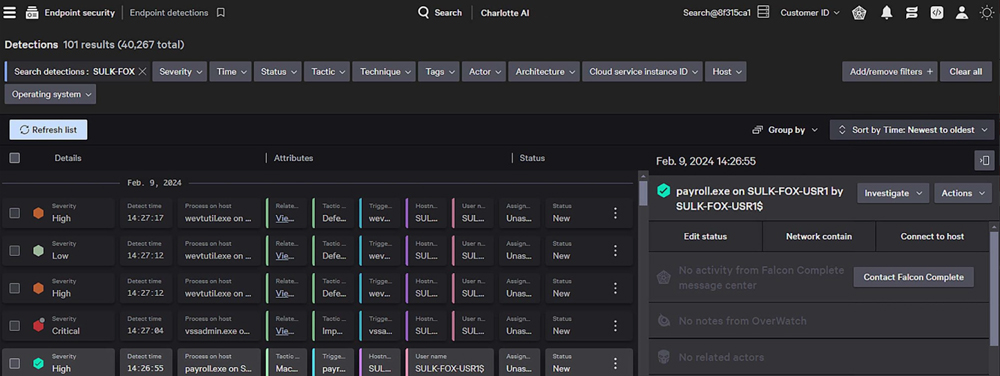Open the Tags filter dropdown
1000x376 pixels.
[439, 72]
